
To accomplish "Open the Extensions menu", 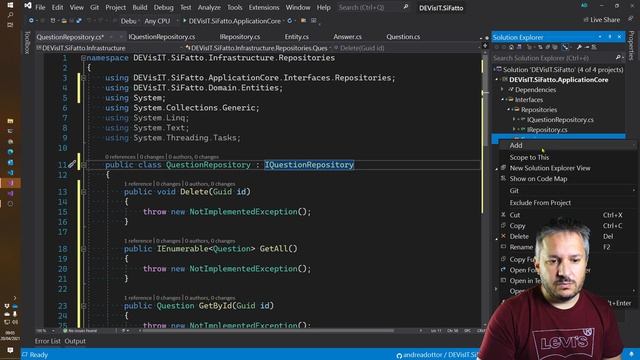I will 264,7.
